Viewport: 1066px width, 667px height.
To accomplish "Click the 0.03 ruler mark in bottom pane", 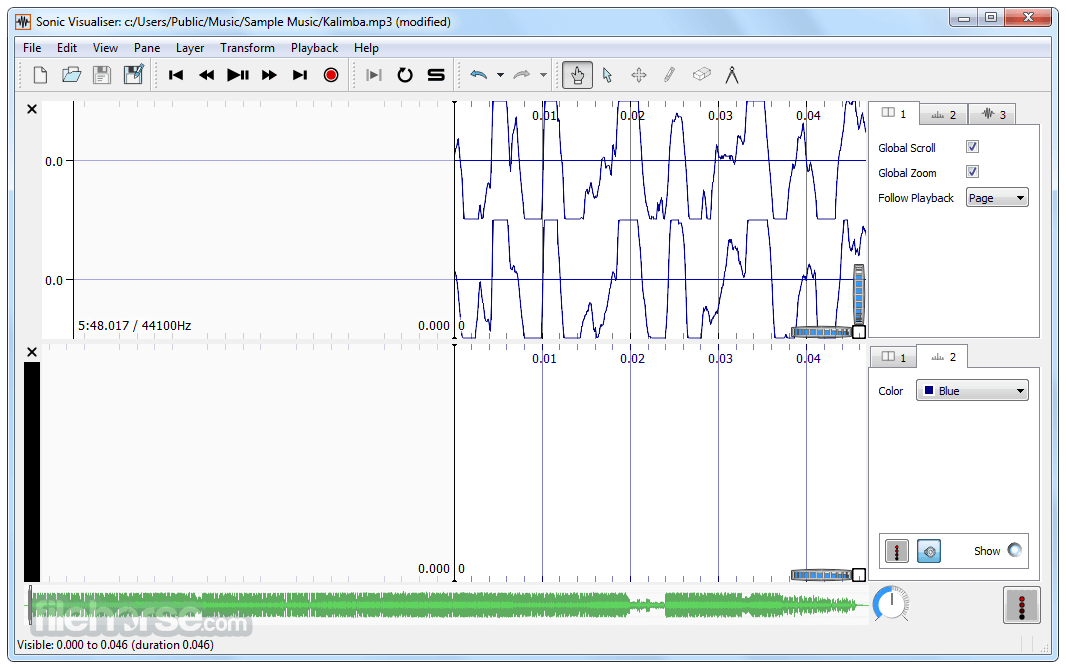I will click(720, 358).
